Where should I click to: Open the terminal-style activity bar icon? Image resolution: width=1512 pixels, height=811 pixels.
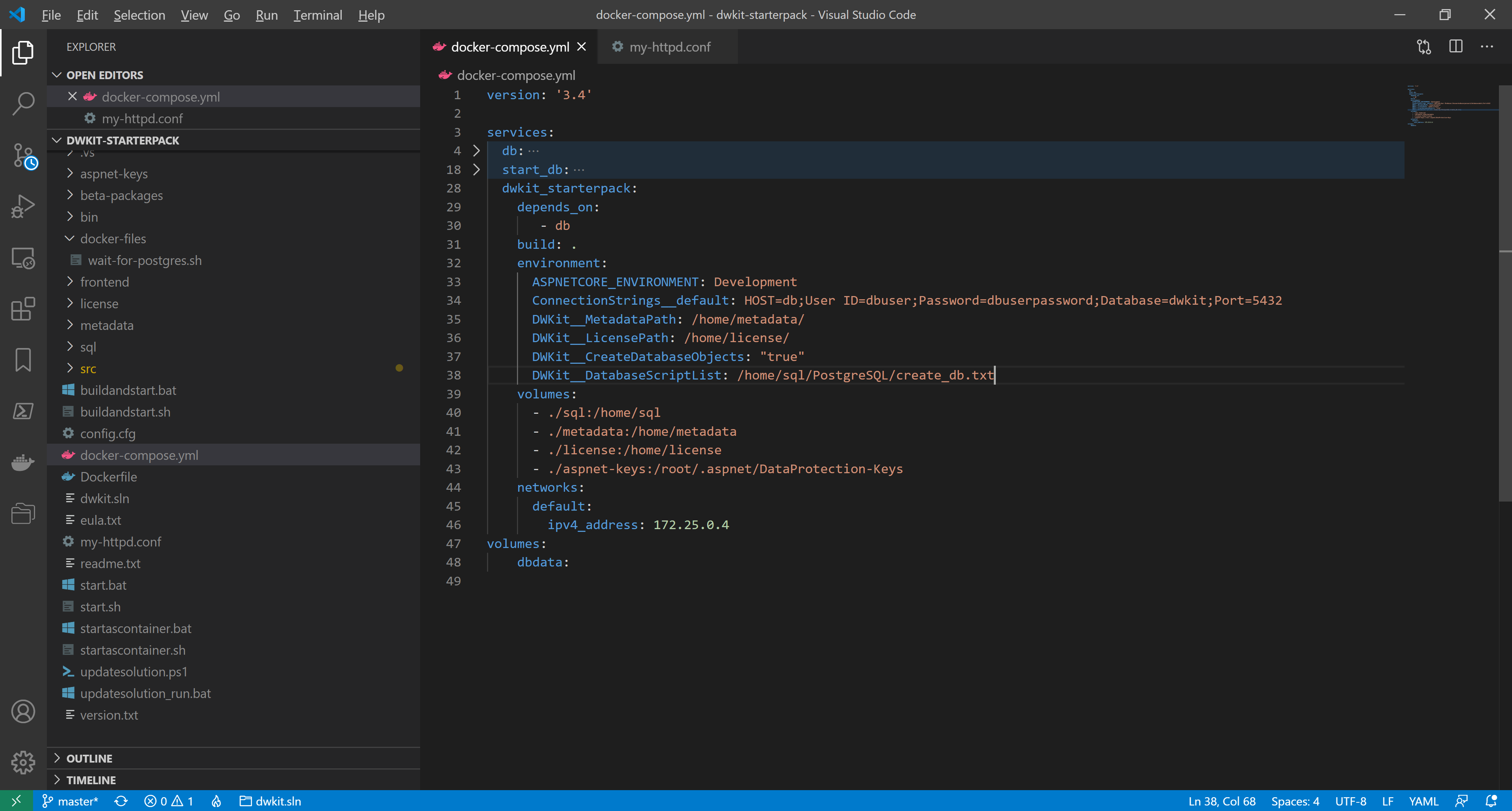(23, 411)
